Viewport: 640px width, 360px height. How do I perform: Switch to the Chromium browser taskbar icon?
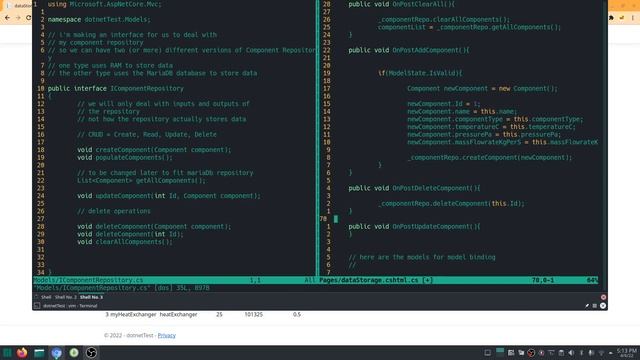click(x=56, y=353)
